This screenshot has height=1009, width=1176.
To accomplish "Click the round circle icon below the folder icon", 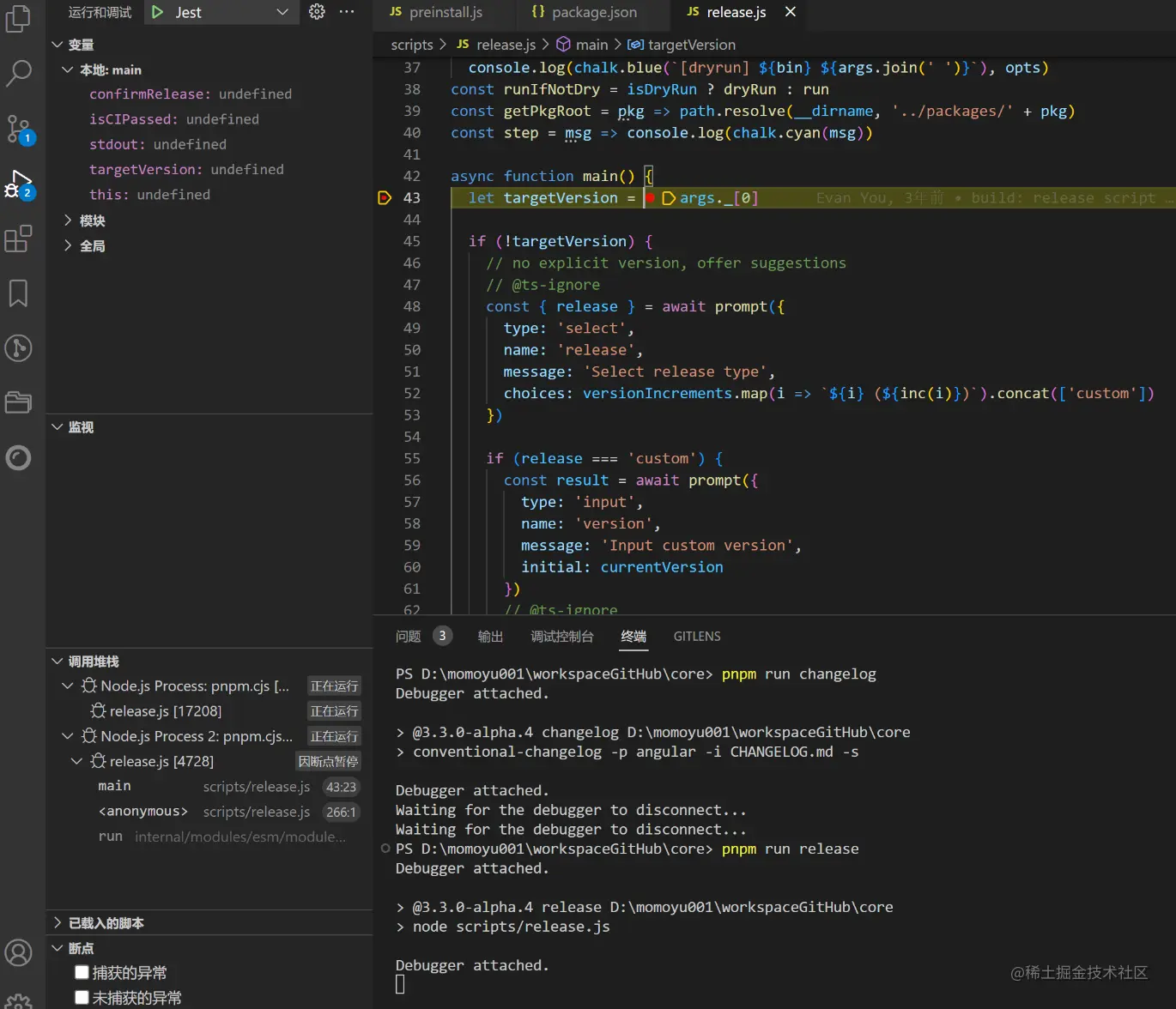I will [x=18, y=457].
